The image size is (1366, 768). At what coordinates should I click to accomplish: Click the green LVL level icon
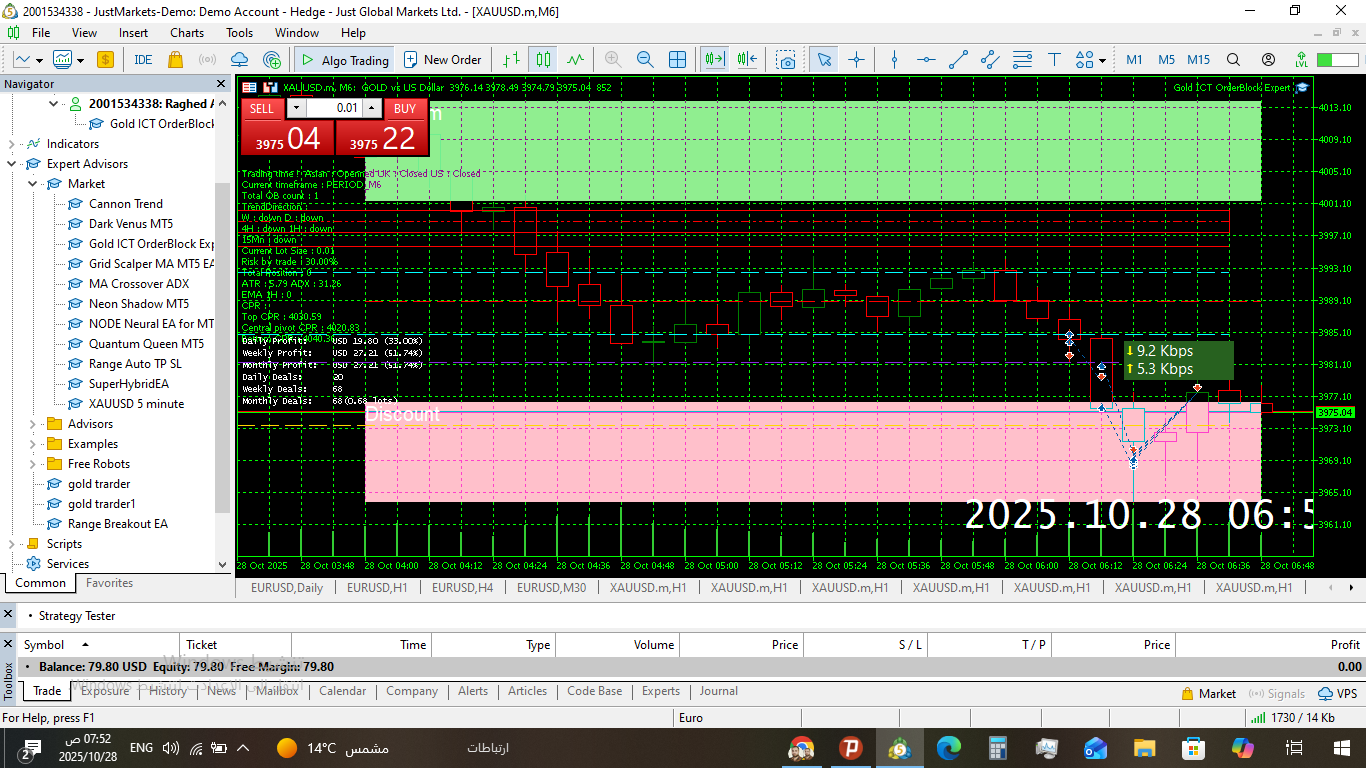(1301, 60)
